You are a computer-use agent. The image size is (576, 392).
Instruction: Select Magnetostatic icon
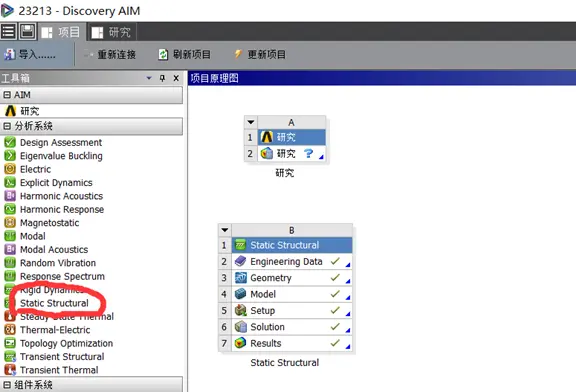pyautogui.click(x=10, y=223)
